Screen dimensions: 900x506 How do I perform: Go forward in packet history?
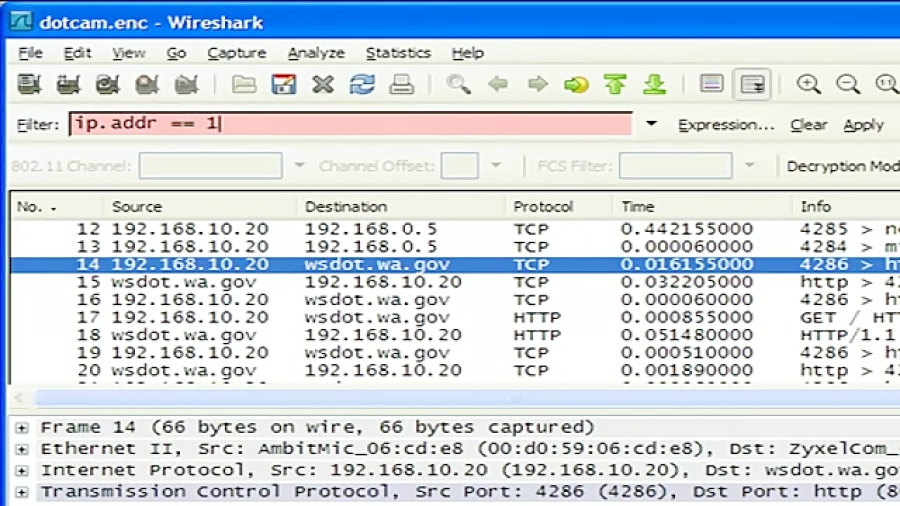click(x=537, y=84)
